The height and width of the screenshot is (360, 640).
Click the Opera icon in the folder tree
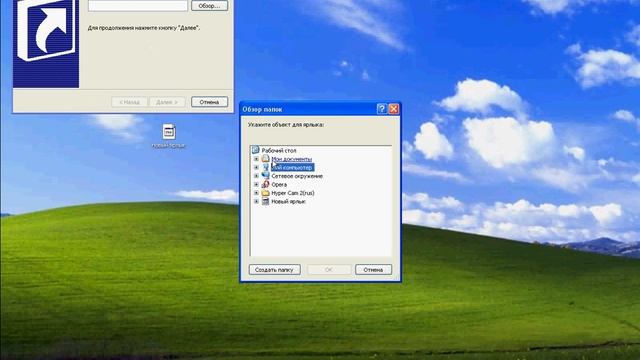265,184
